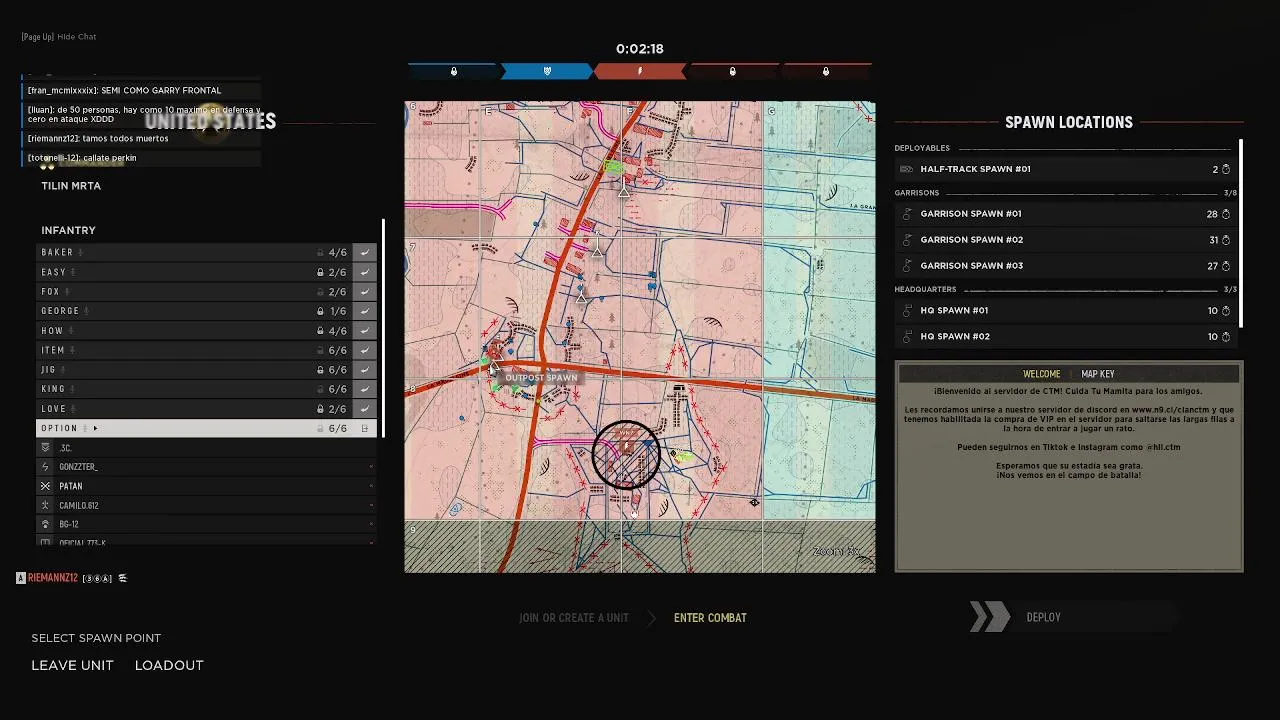Image resolution: width=1280 pixels, height=720 pixels.
Task: Select the Half-Track Spawn #01 vehicle icon
Action: pyautogui.click(x=906, y=169)
